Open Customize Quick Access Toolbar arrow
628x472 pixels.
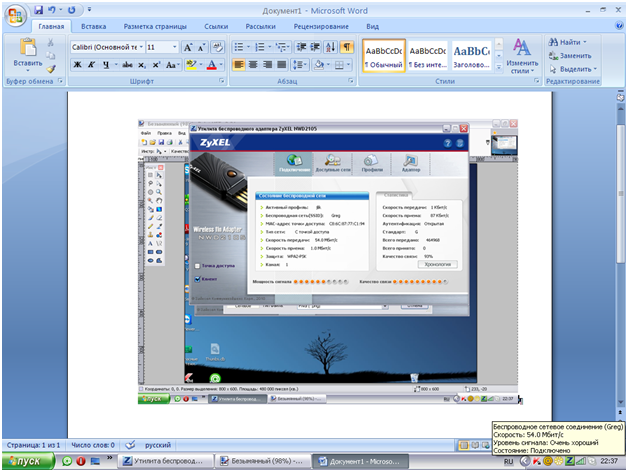(x=89, y=10)
